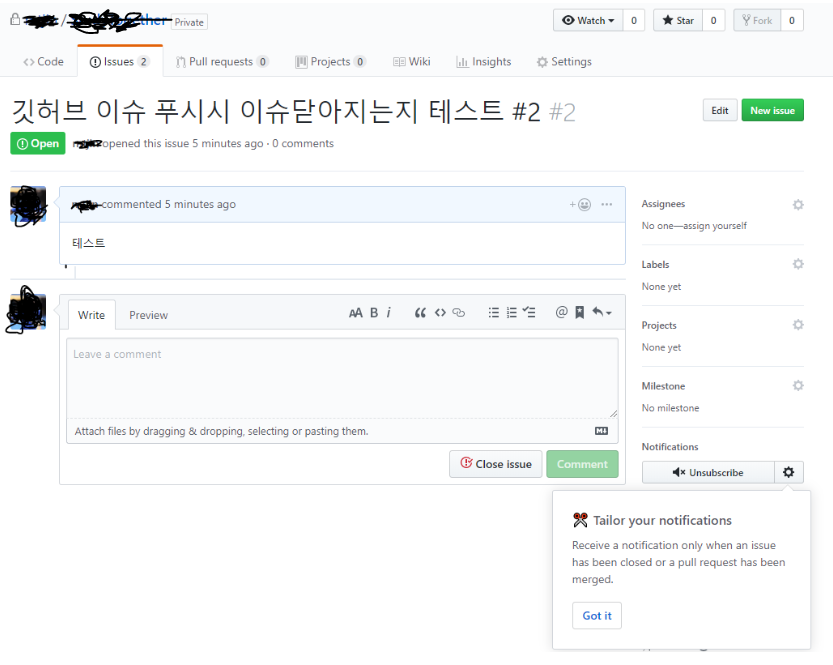
Task: Close this issue
Action: click(496, 464)
